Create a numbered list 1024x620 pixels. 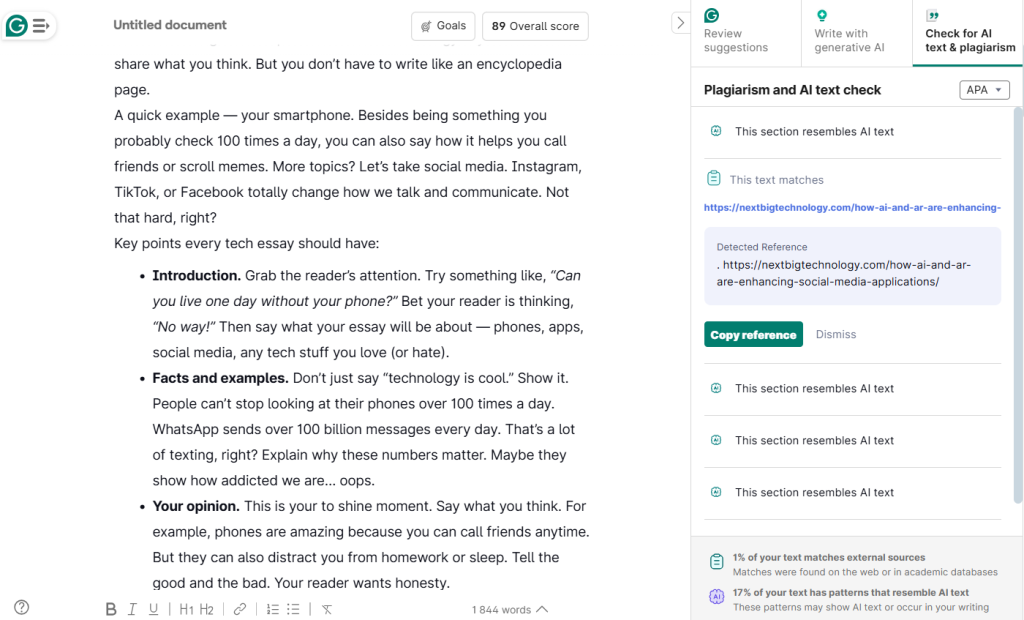point(271,608)
